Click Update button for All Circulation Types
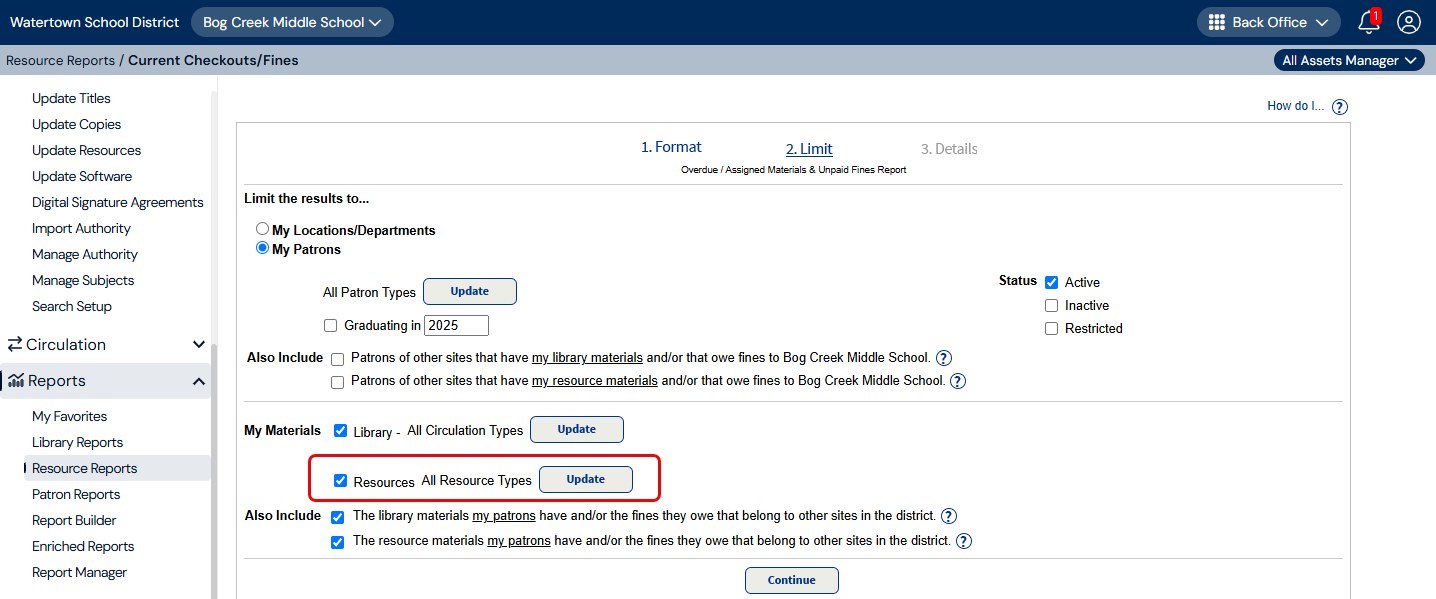 click(577, 430)
